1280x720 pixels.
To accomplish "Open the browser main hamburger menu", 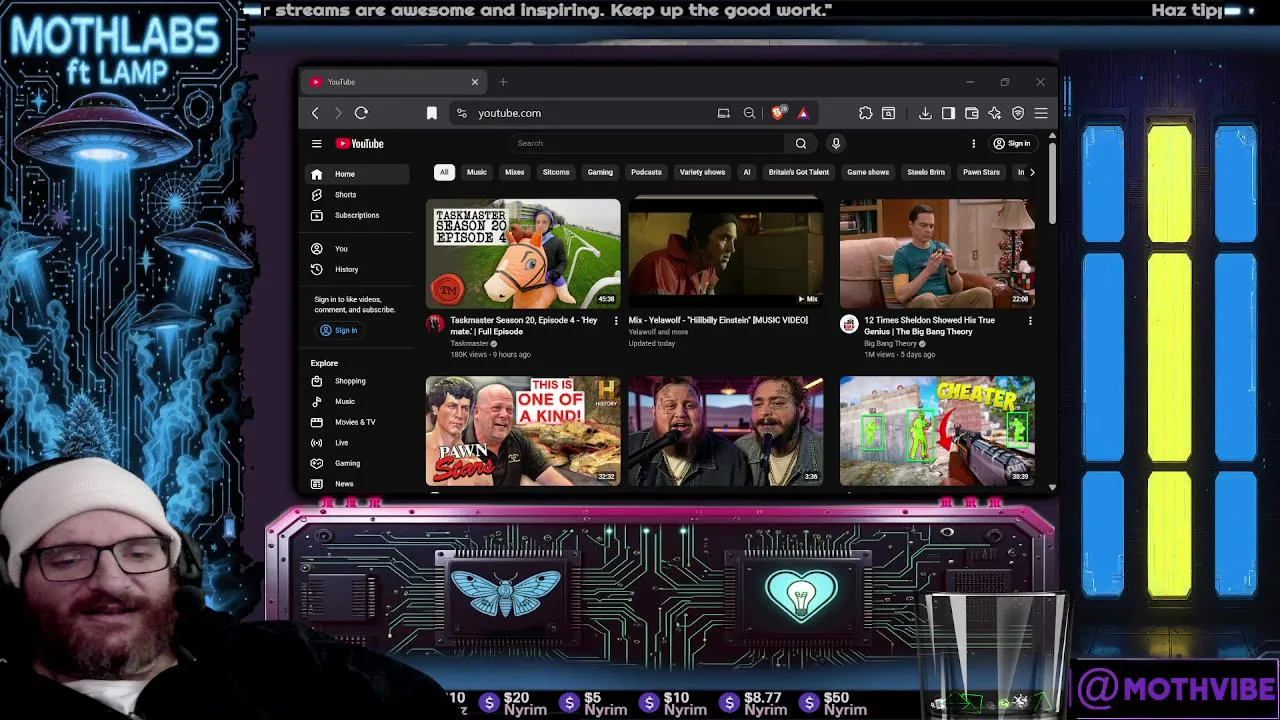I will [x=1041, y=113].
